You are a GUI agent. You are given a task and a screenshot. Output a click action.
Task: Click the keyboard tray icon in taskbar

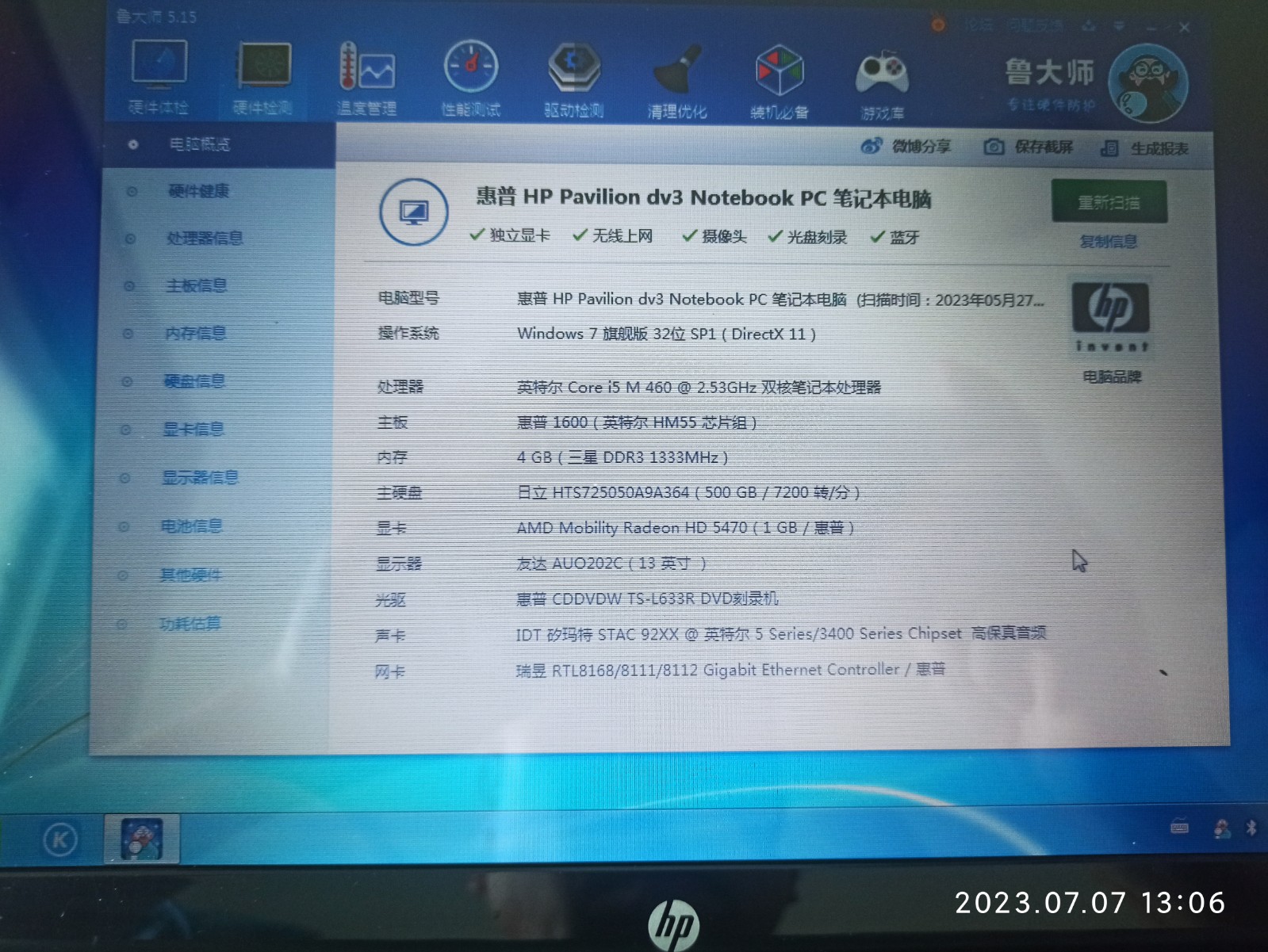[1180, 828]
